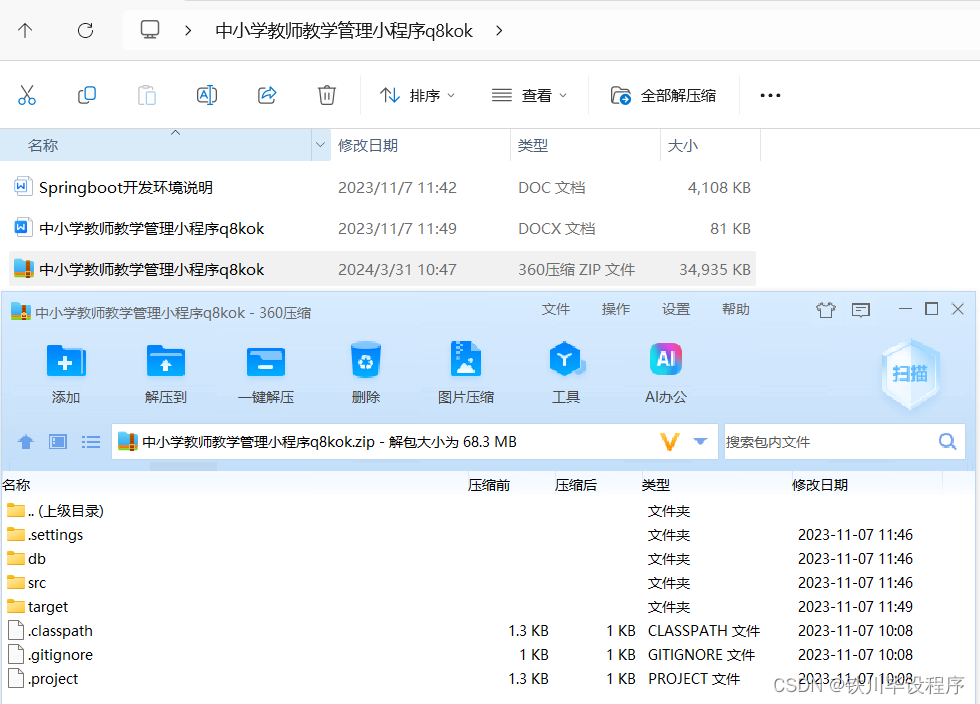Open the 帮助 menu in 360压缩
980x704 pixels.
pos(735,309)
